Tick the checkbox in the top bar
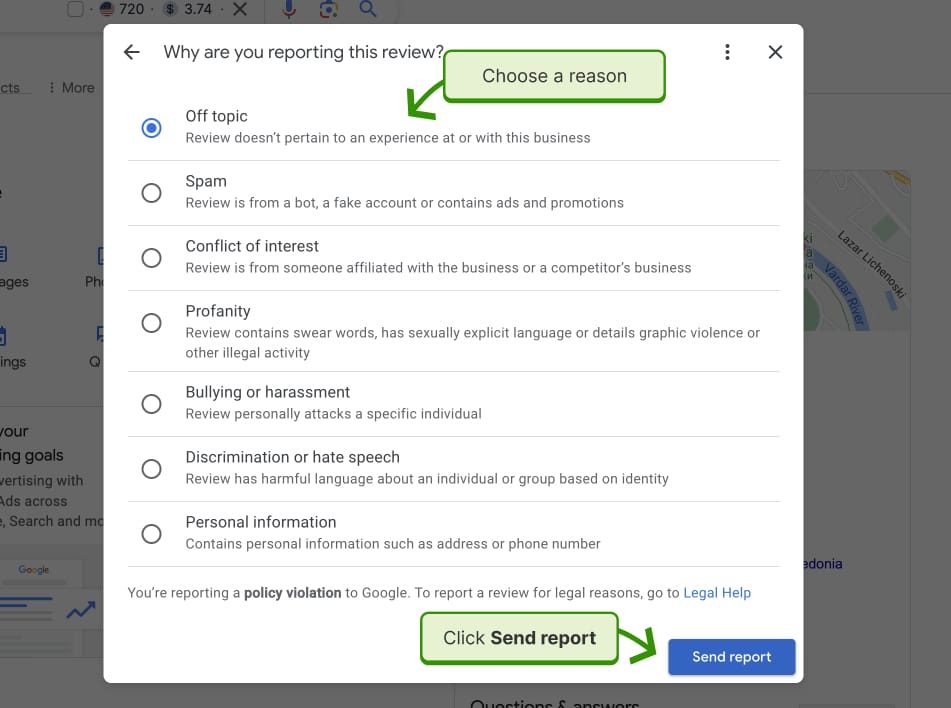This screenshot has width=951, height=708. coord(76,10)
